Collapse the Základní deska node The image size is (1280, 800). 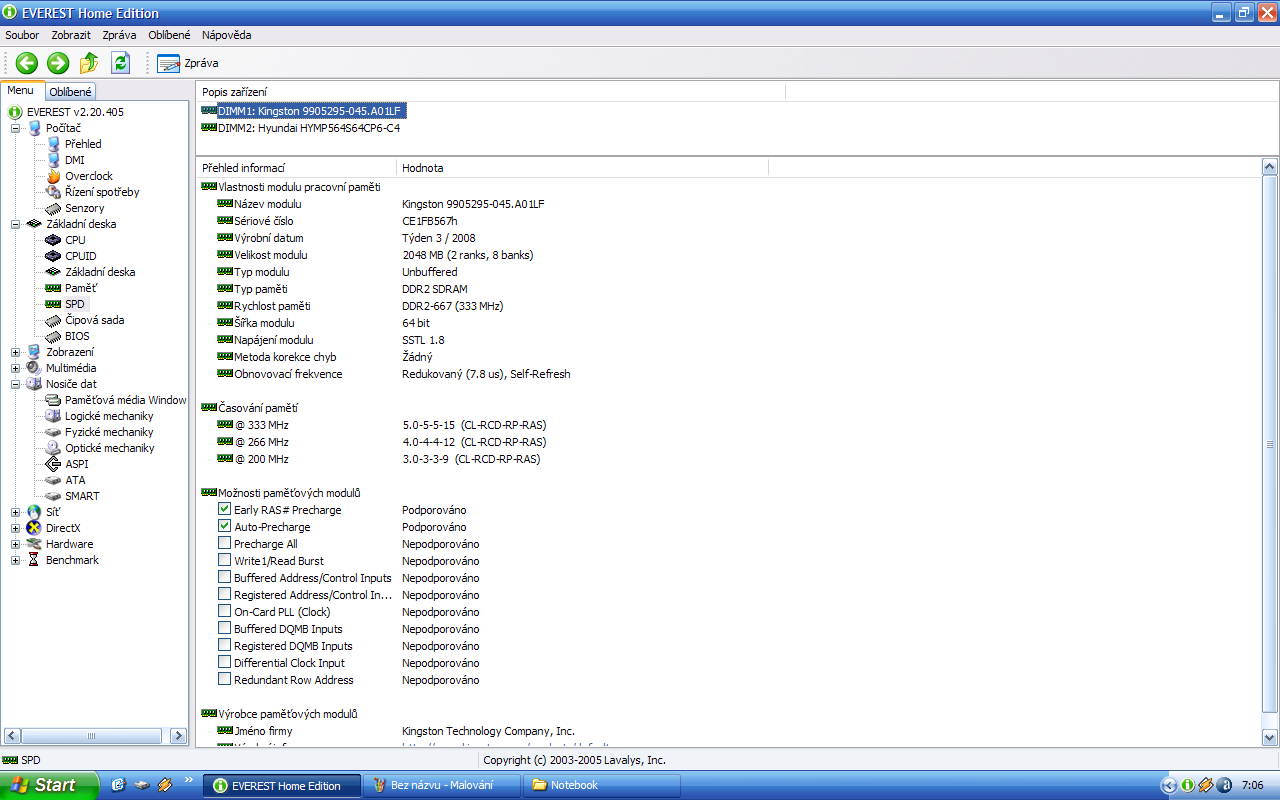(16, 224)
